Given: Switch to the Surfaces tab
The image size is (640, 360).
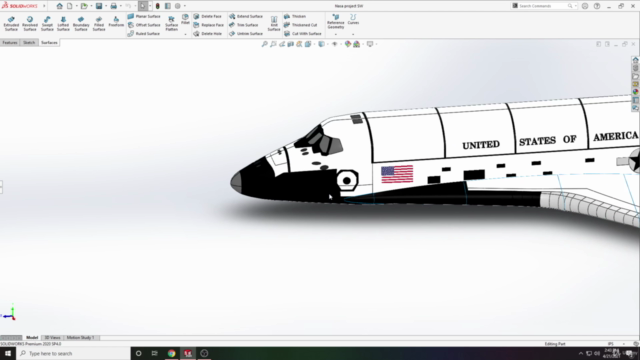Looking at the screenshot, I should [x=49, y=42].
